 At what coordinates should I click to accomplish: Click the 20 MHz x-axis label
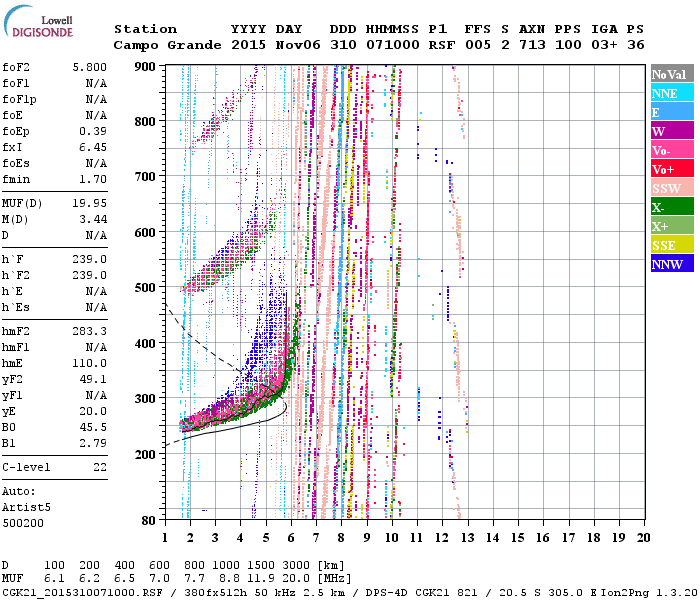point(643,538)
